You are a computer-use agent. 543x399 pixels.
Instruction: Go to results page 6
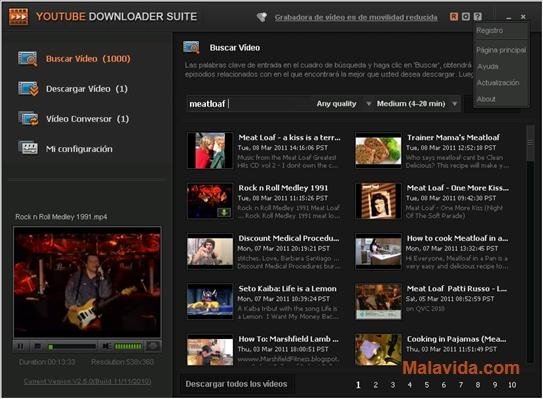pyautogui.click(x=444, y=384)
